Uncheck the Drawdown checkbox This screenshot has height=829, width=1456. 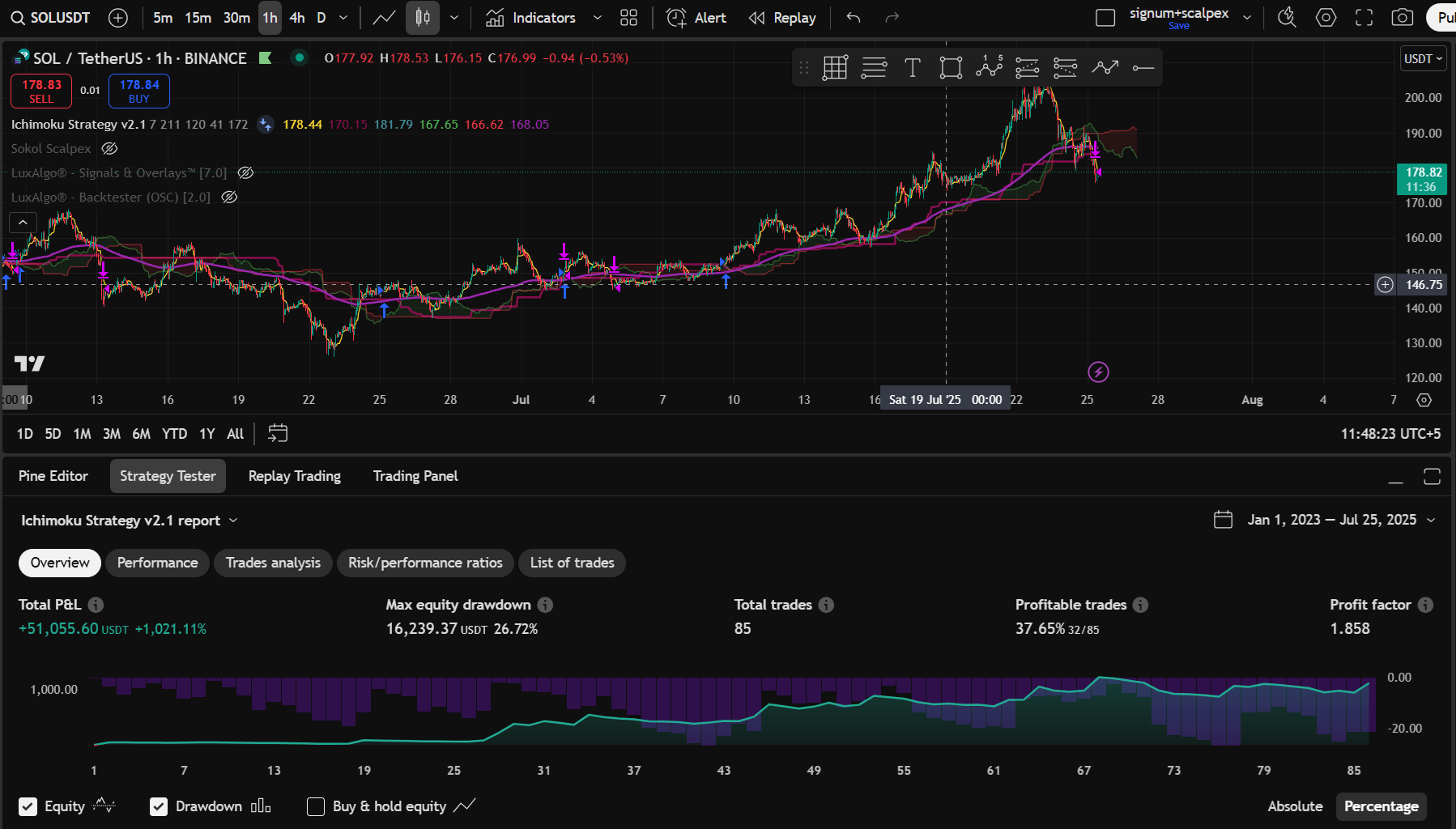click(x=159, y=806)
